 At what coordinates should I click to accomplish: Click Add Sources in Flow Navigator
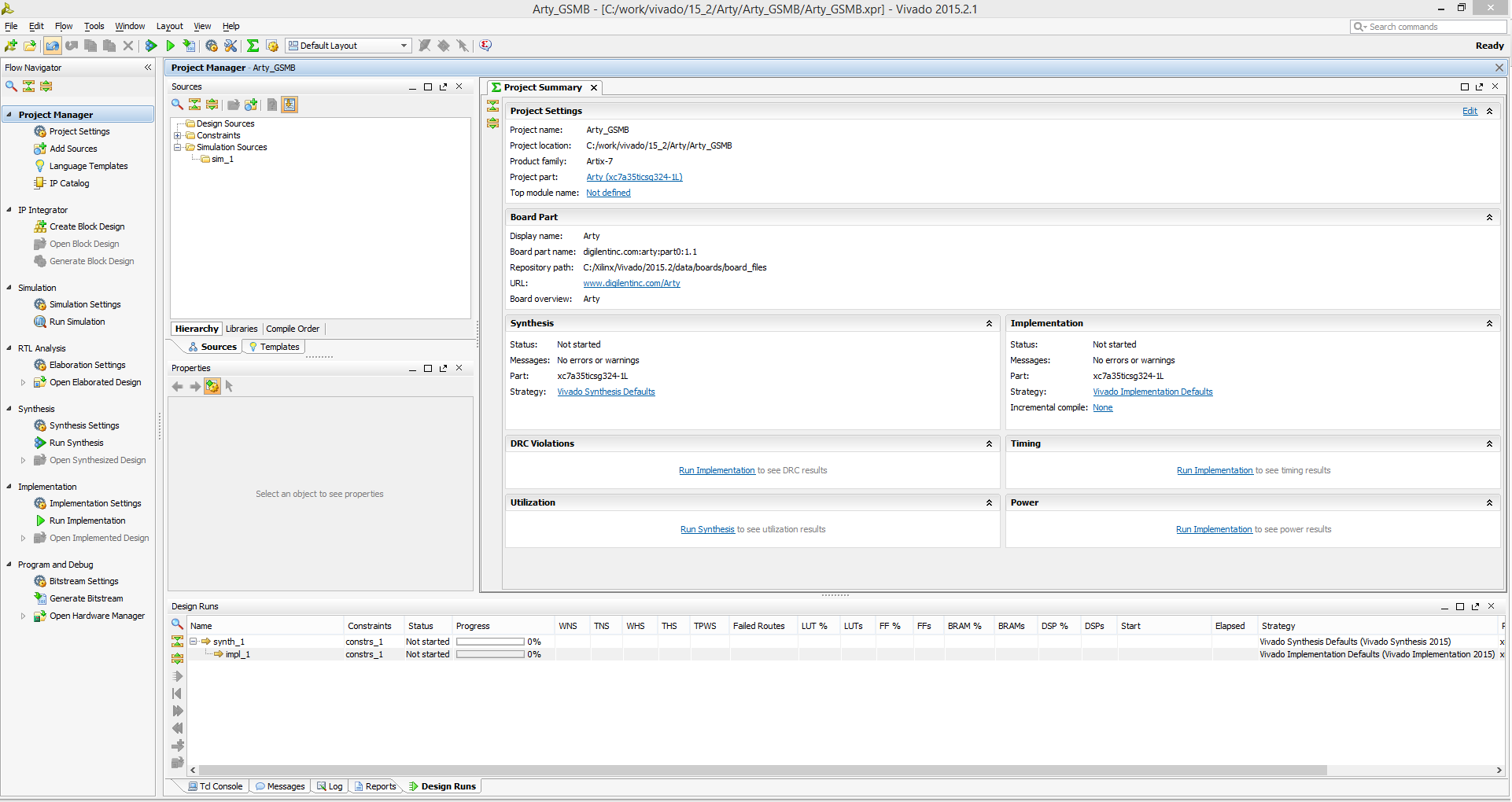(x=72, y=149)
